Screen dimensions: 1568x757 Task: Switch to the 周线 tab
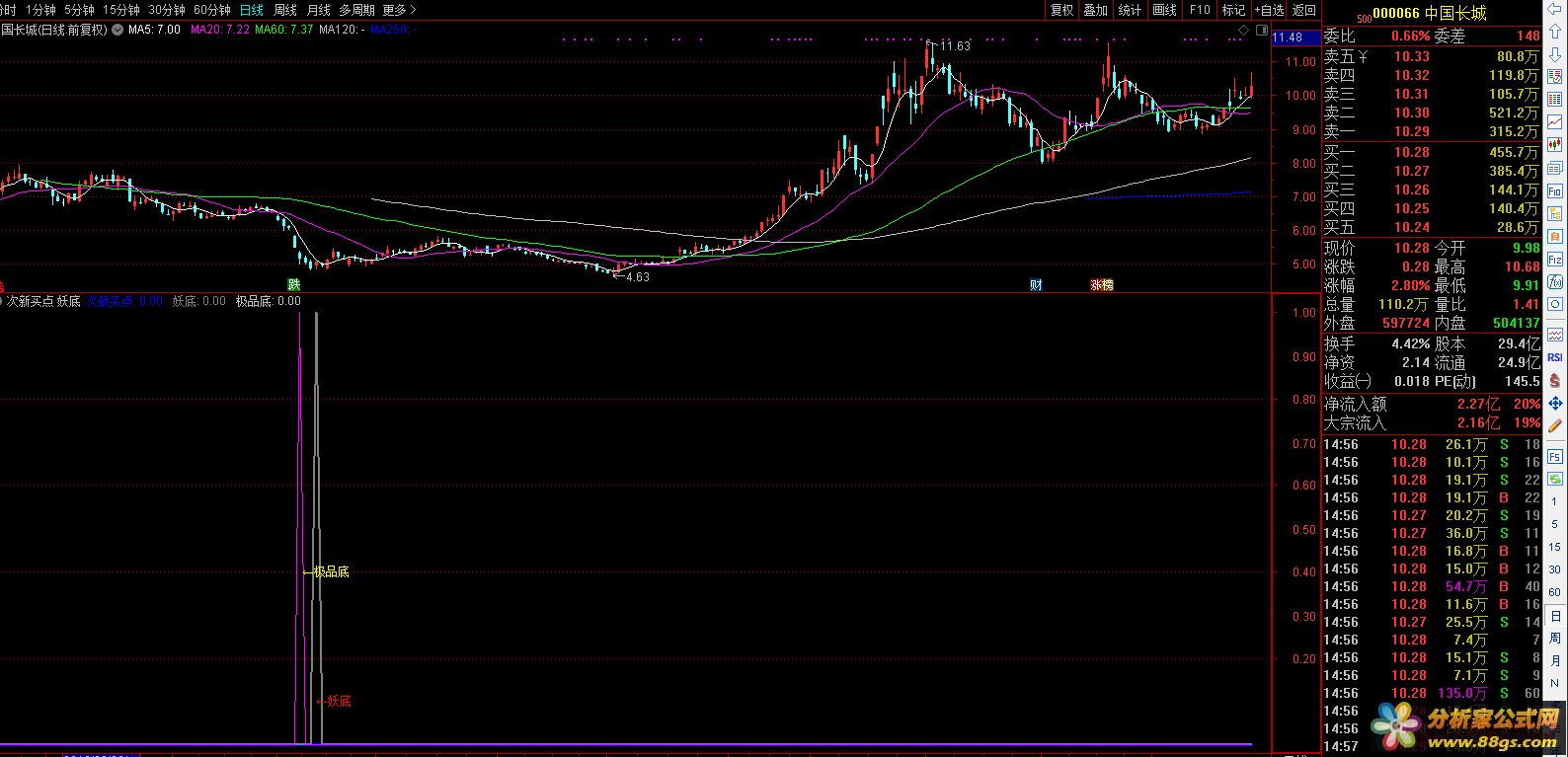coord(285,10)
